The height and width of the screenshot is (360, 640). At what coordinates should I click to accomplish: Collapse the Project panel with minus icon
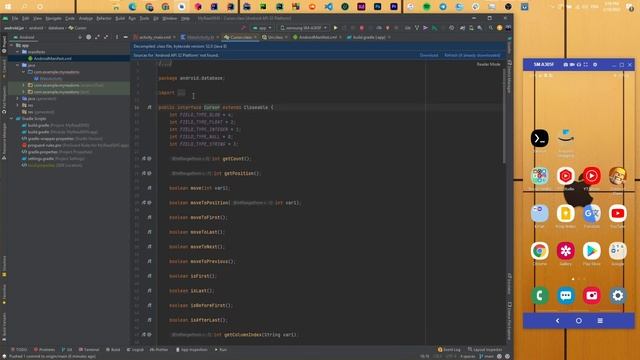point(125,37)
